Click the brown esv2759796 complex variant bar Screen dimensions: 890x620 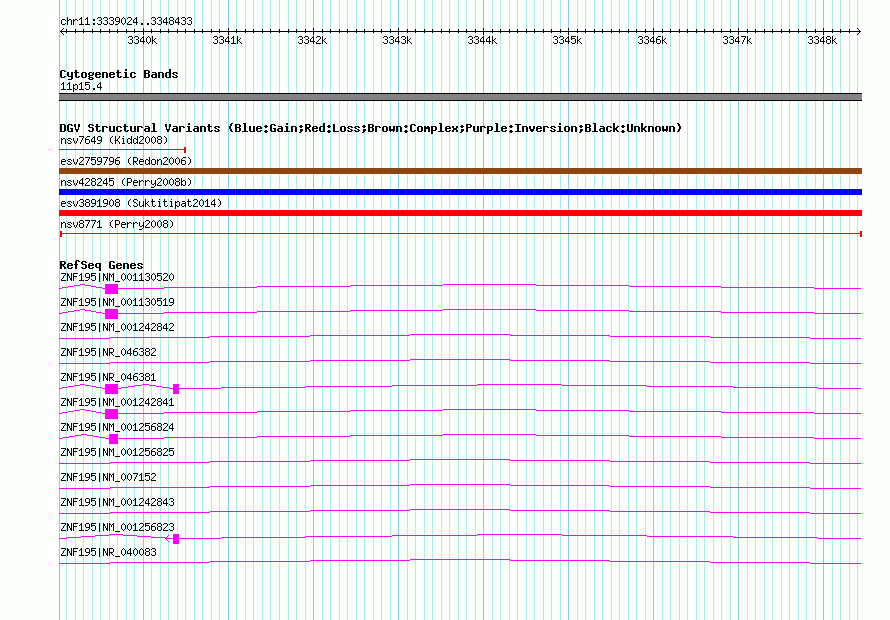[x=460, y=171]
